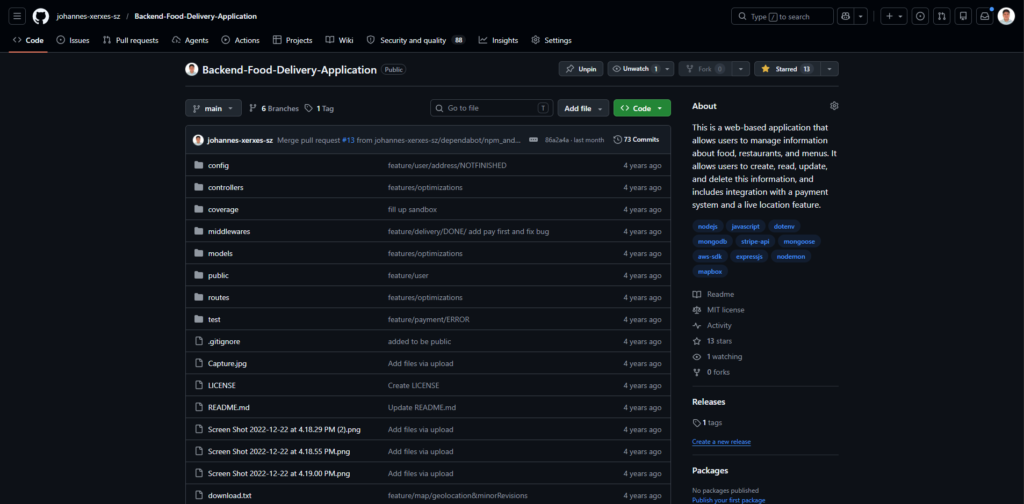Toggle the Starred button to unstar the repository
The image size is (1024, 504).
point(786,69)
